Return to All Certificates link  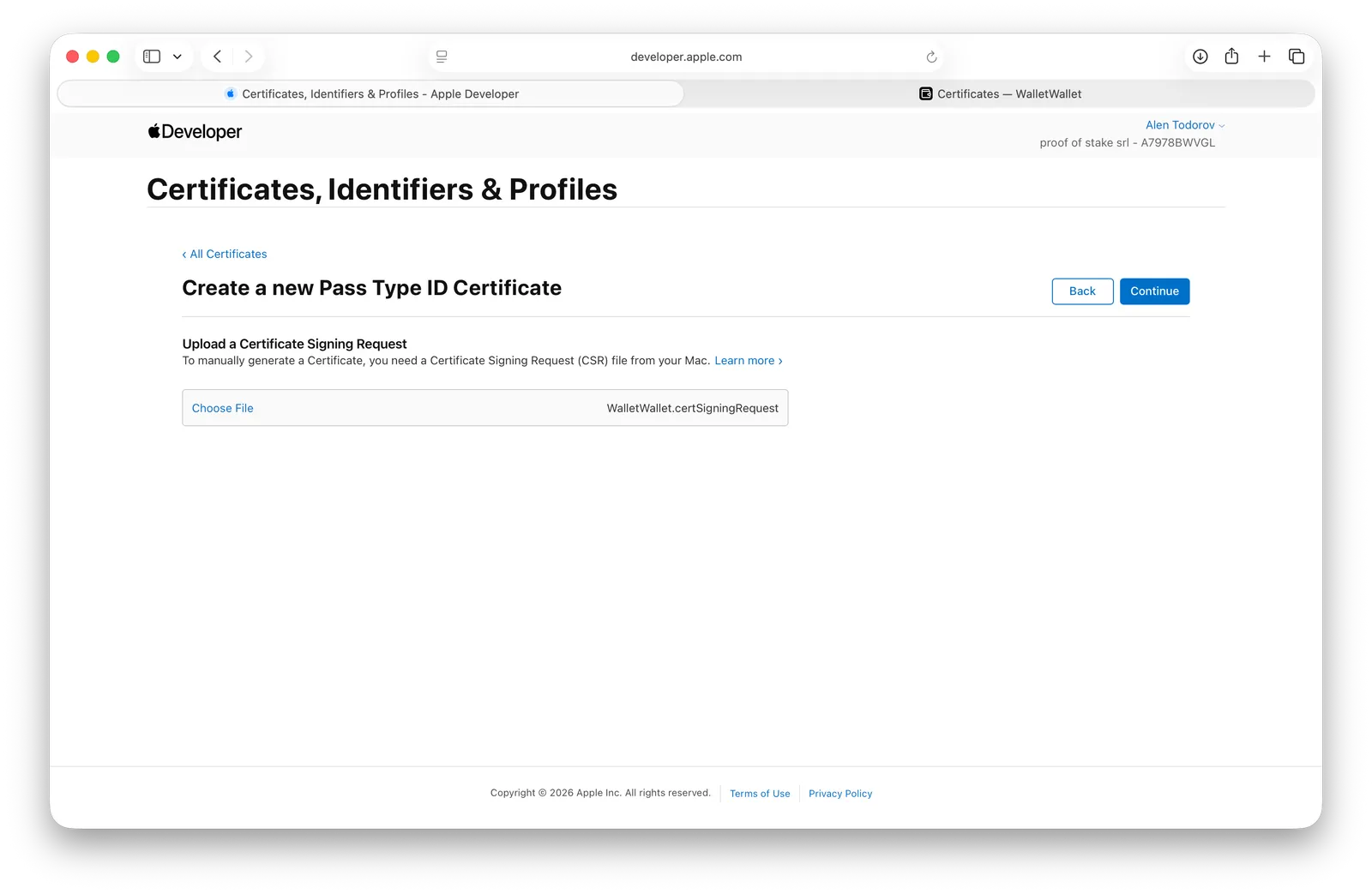(x=225, y=255)
